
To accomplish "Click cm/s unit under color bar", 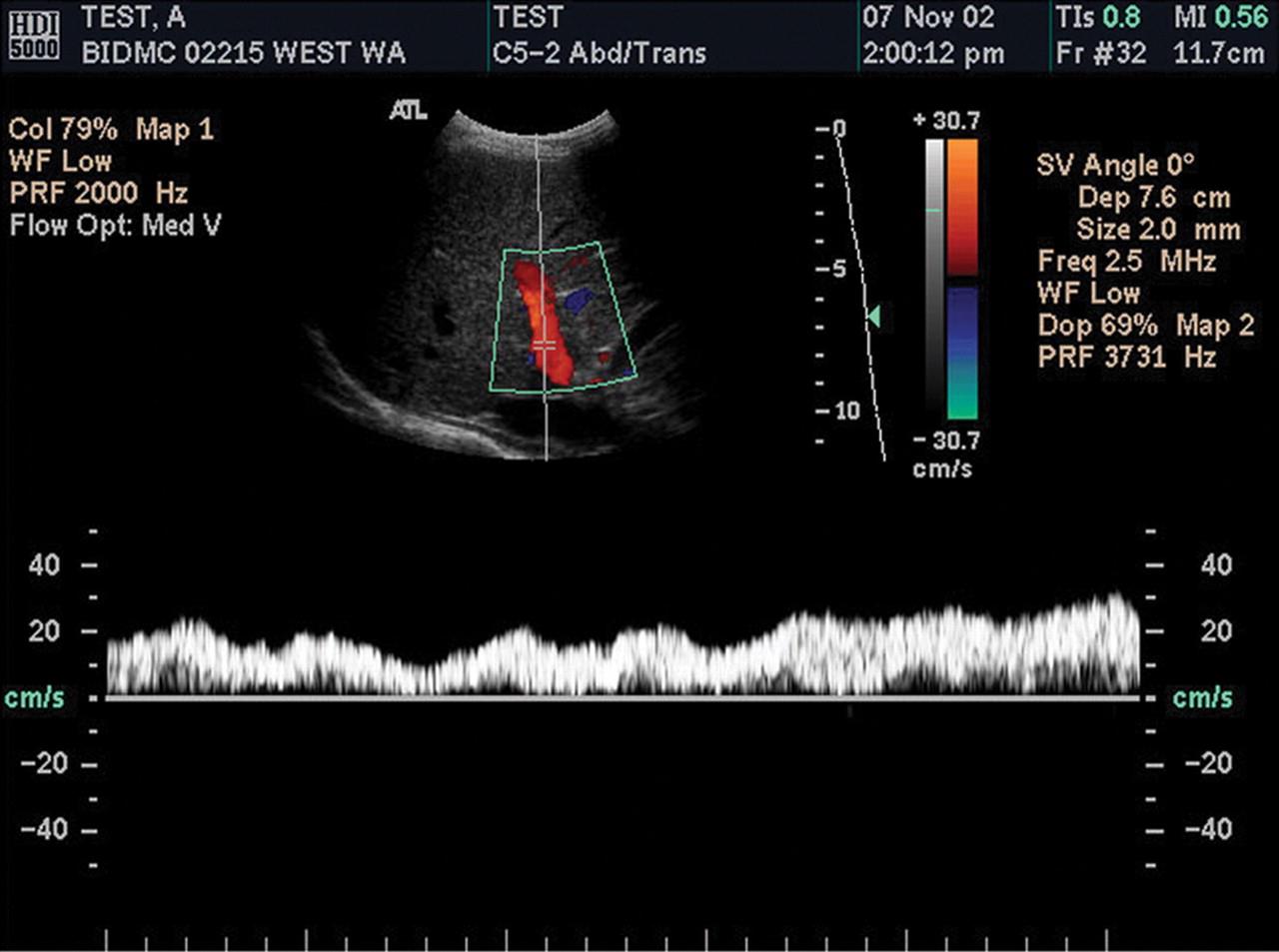I will point(942,469).
